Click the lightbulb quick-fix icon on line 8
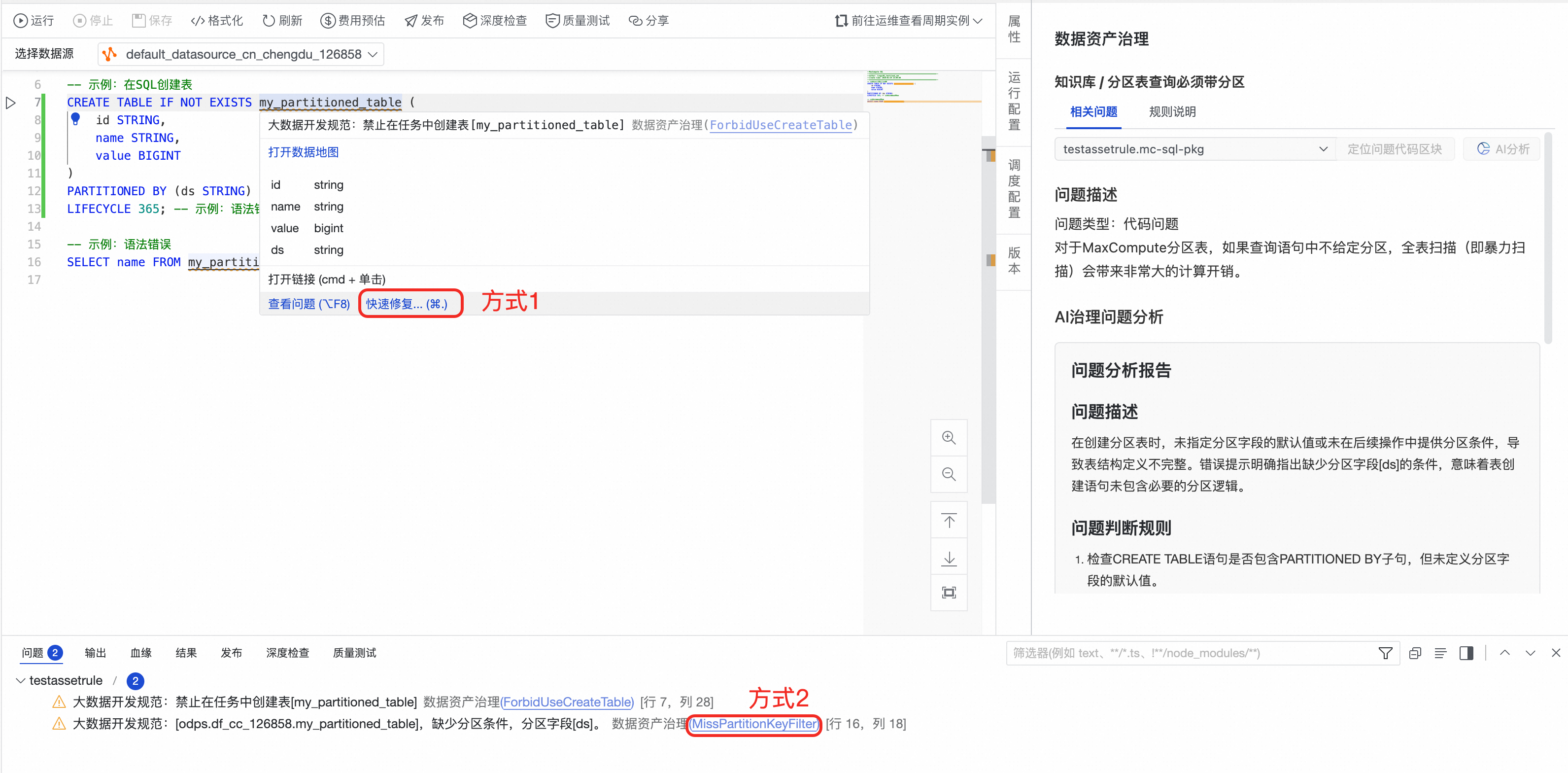This screenshot has height=773, width=1568. click(x=75, y=119)
